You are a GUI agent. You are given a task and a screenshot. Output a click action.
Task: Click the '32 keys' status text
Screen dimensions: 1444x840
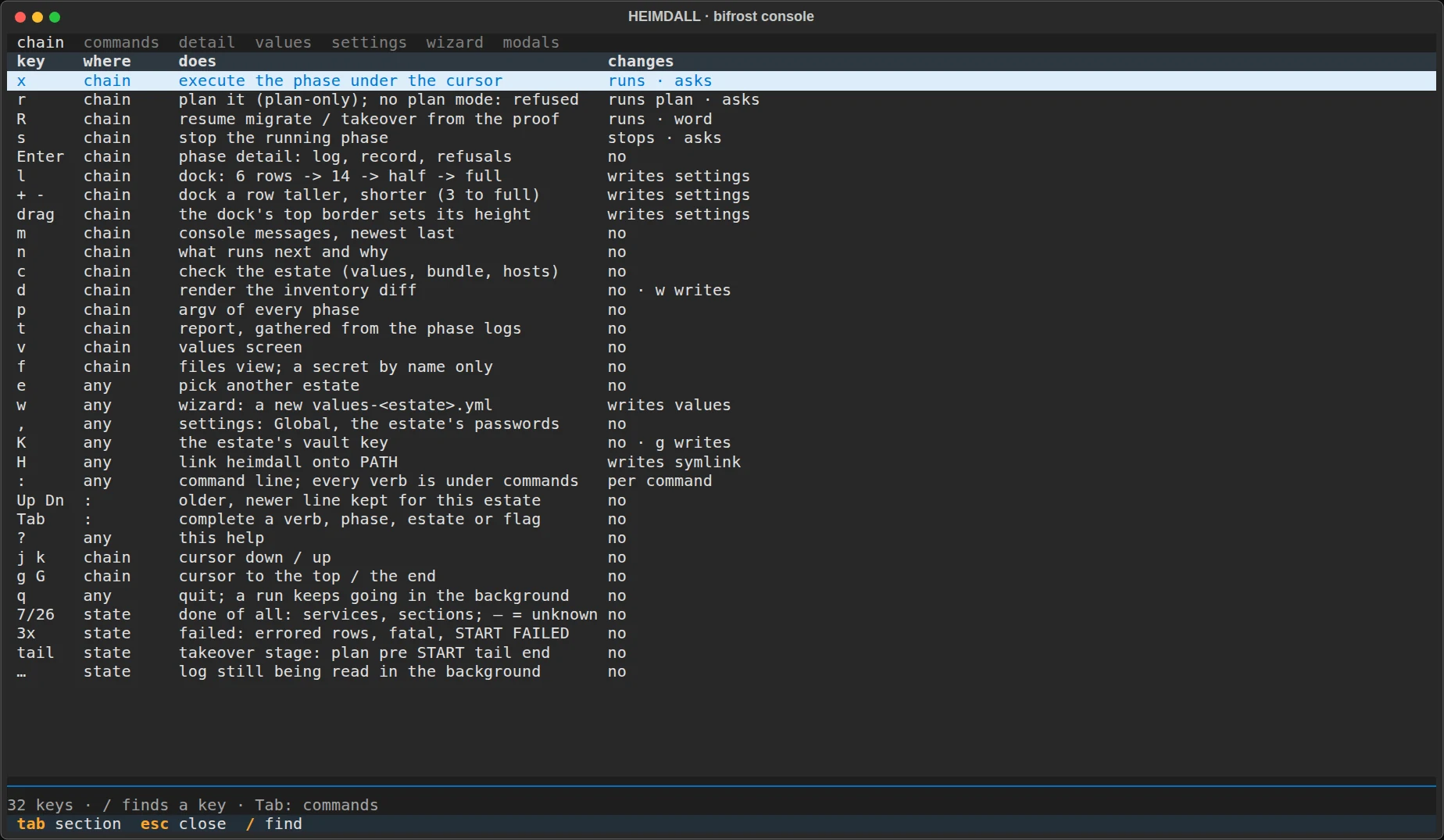pos(41,805)
